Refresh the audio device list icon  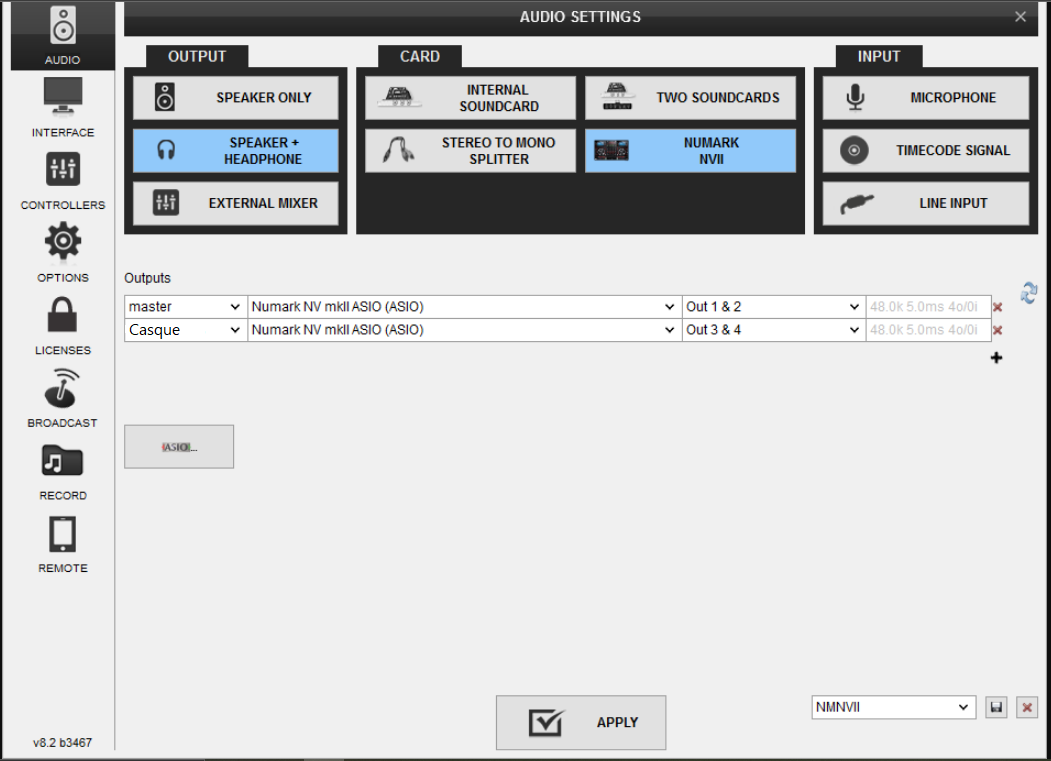[x=1028, y=292]
